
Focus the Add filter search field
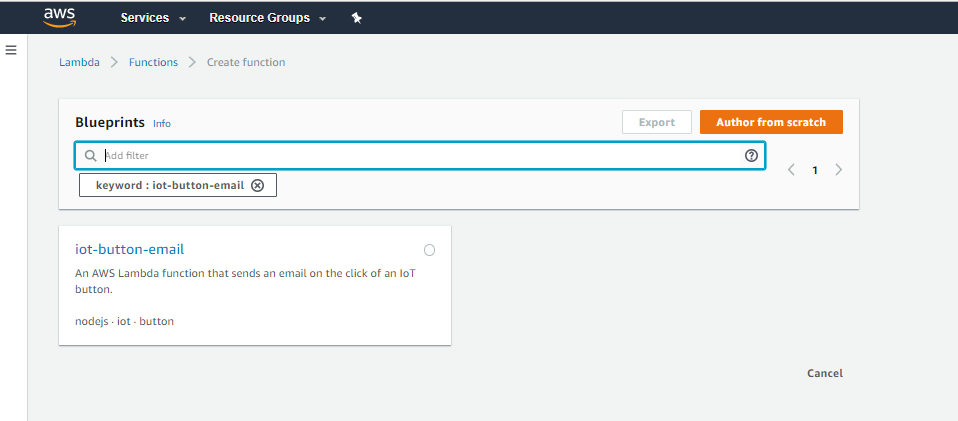[x=420, y=156]
